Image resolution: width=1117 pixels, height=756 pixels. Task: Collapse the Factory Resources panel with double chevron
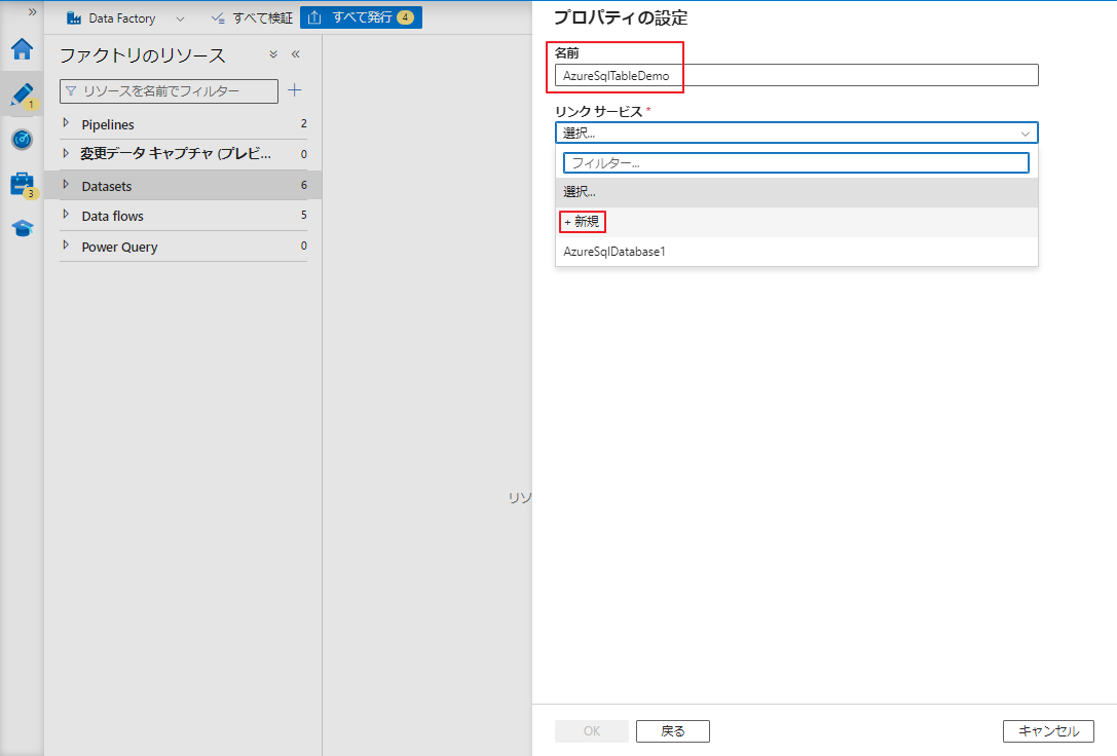(x=296, y=54)
